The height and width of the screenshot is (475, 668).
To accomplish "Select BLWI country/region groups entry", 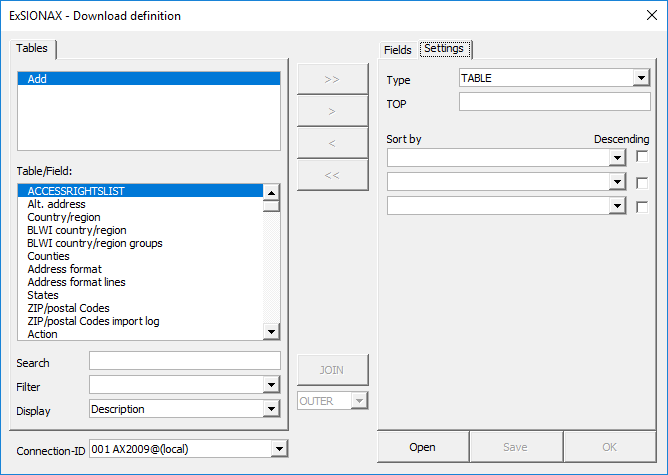I will click(140, 243).
